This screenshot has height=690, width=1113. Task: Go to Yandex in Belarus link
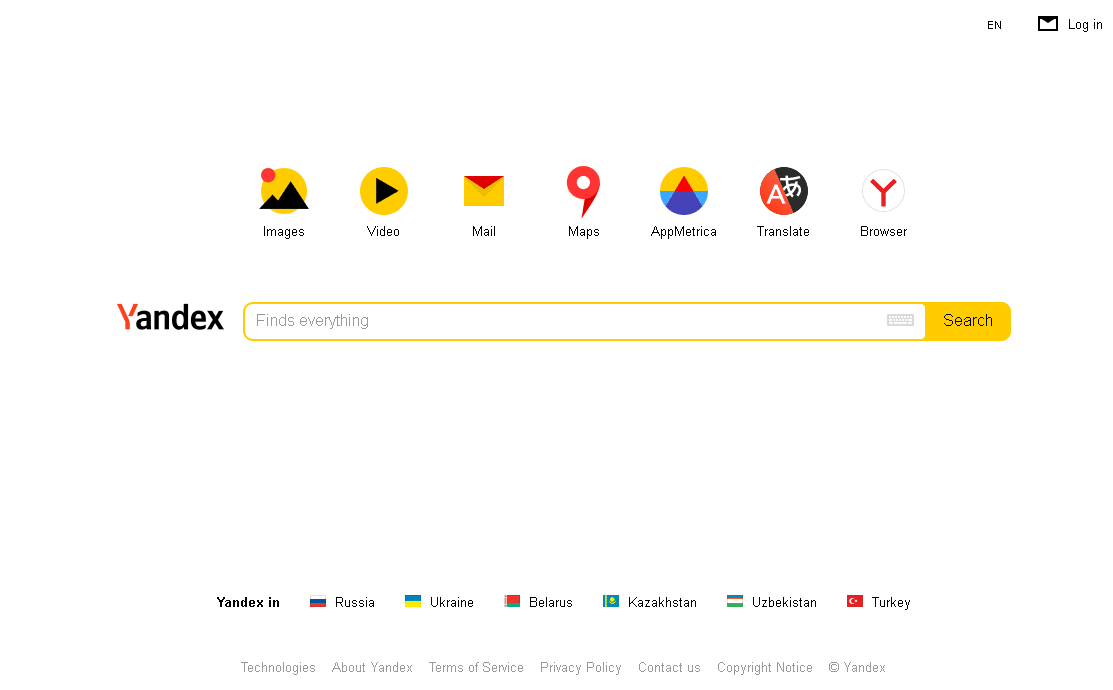point(550,602)
